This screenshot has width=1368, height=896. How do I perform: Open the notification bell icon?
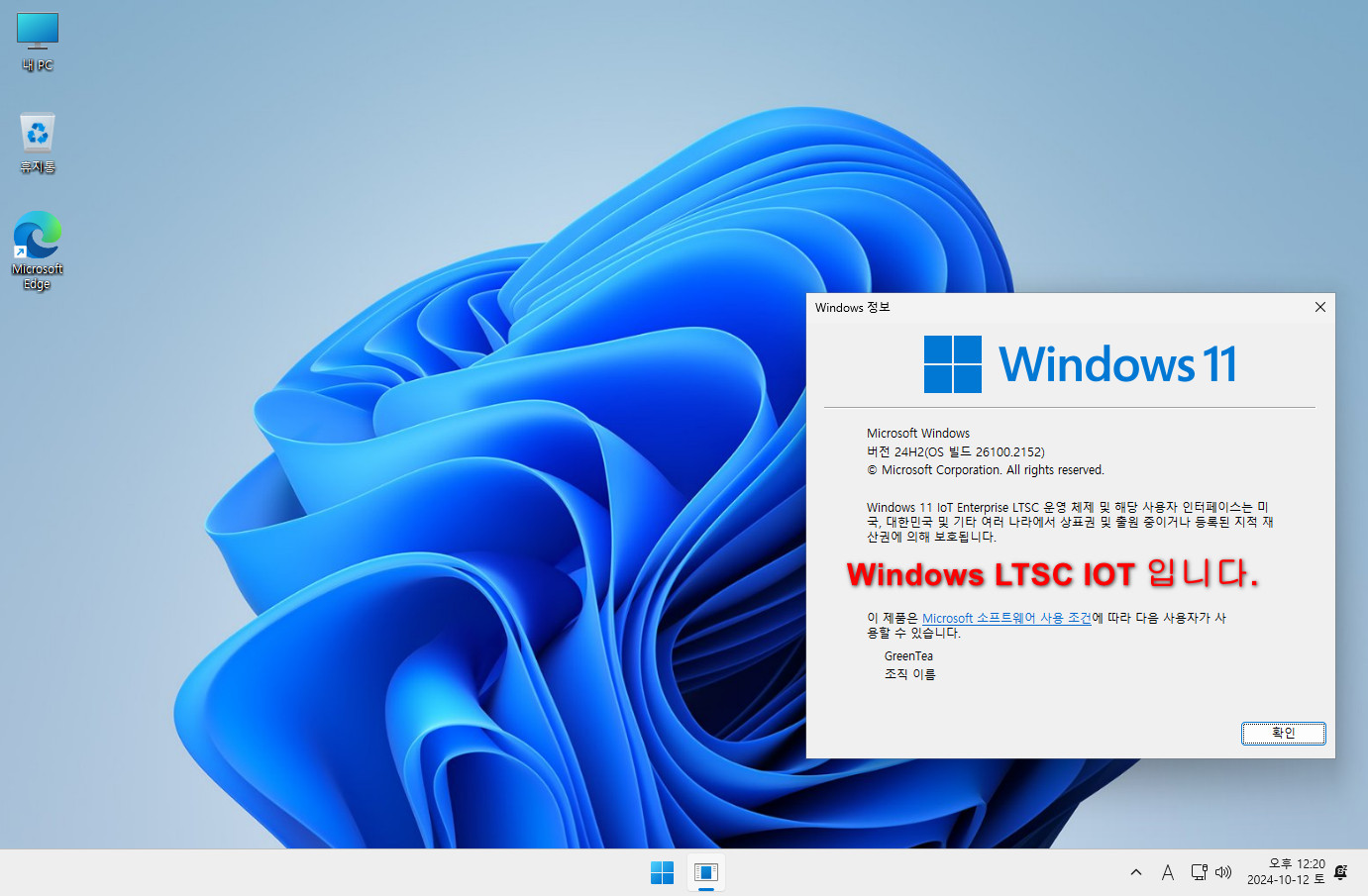coord(1341,872)
